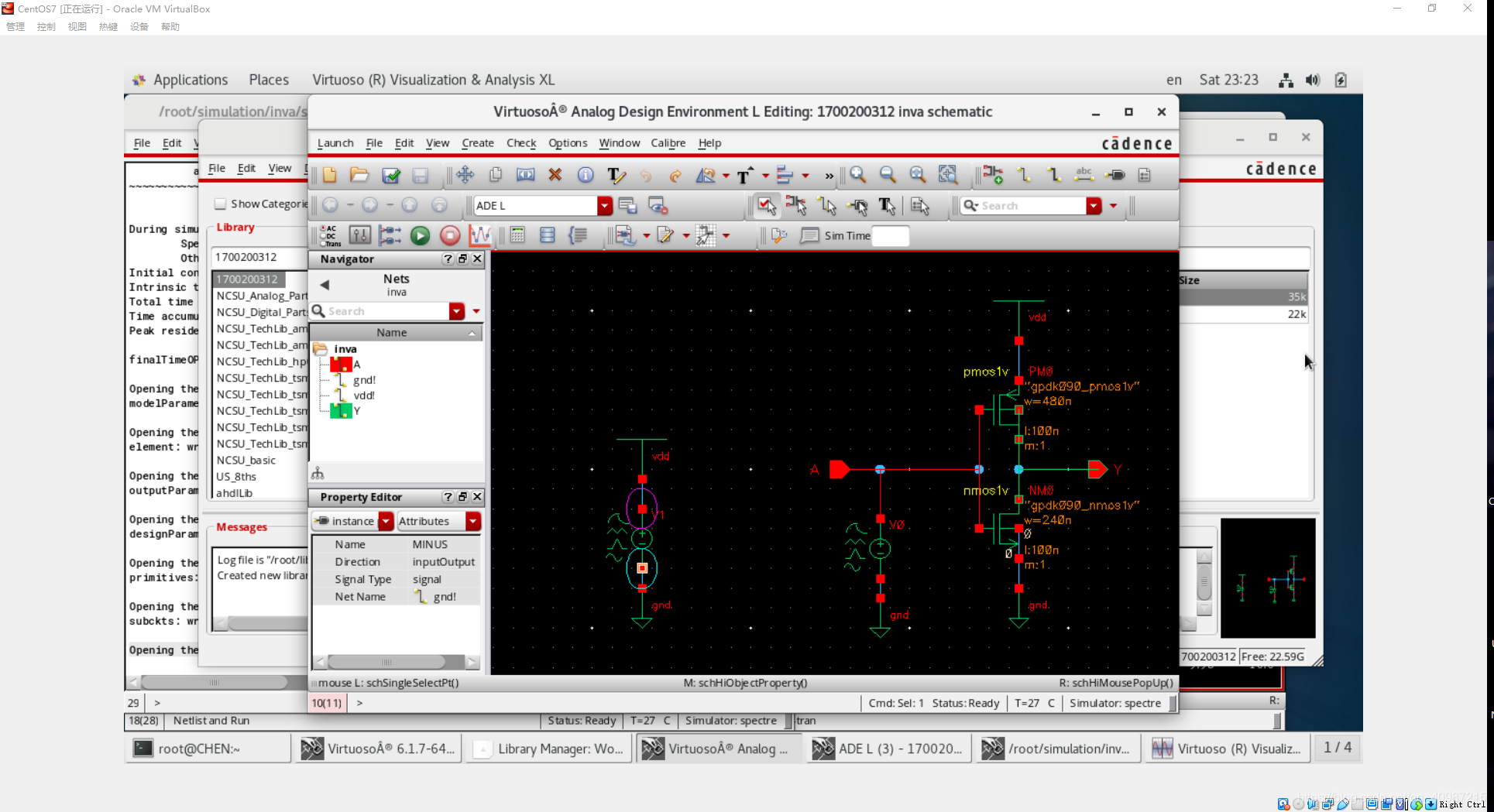The height and width of the screenshot is (812, 1494).
Task: Select the Create Instance tool
Action: point(993,176)
